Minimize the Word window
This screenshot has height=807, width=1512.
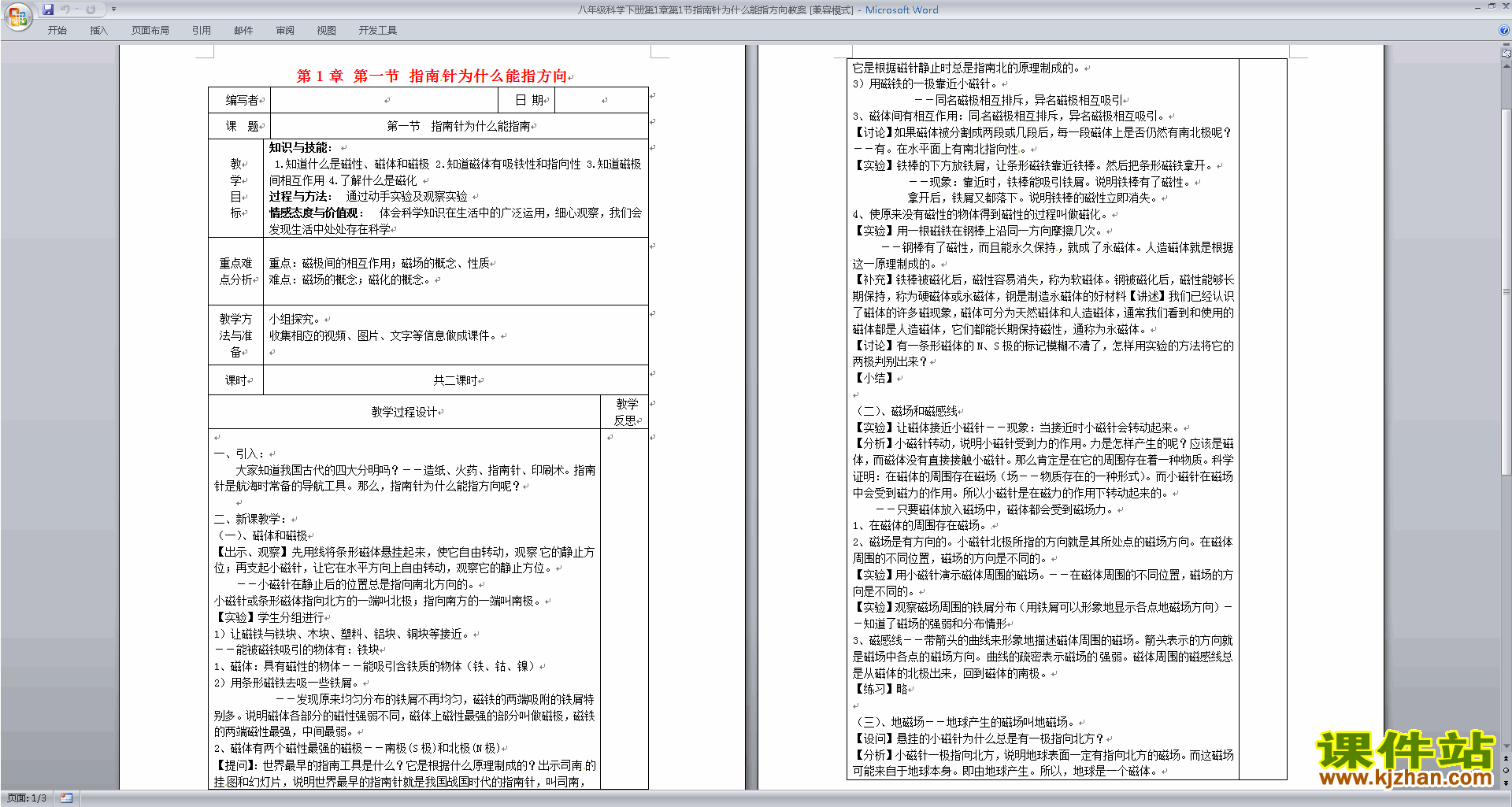1477,7
